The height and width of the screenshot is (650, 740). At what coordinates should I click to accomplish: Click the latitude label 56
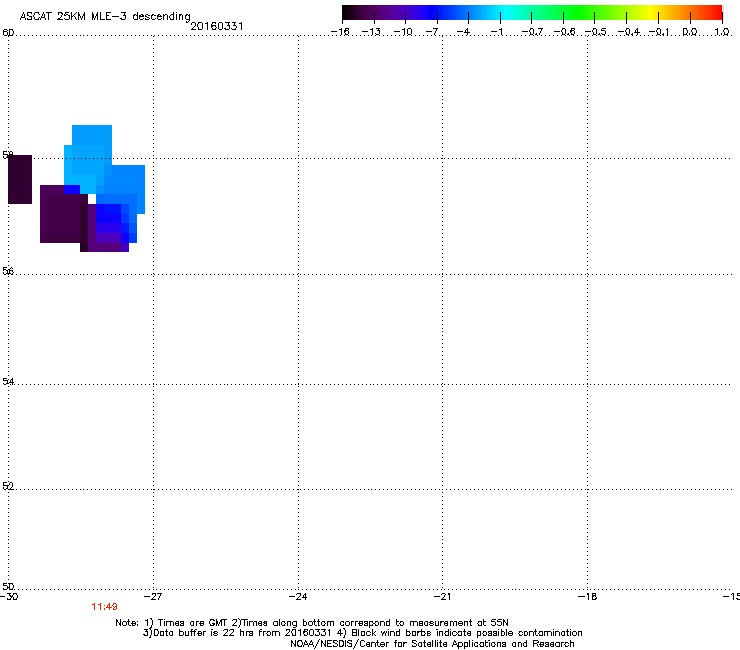[x=8, y=271]
